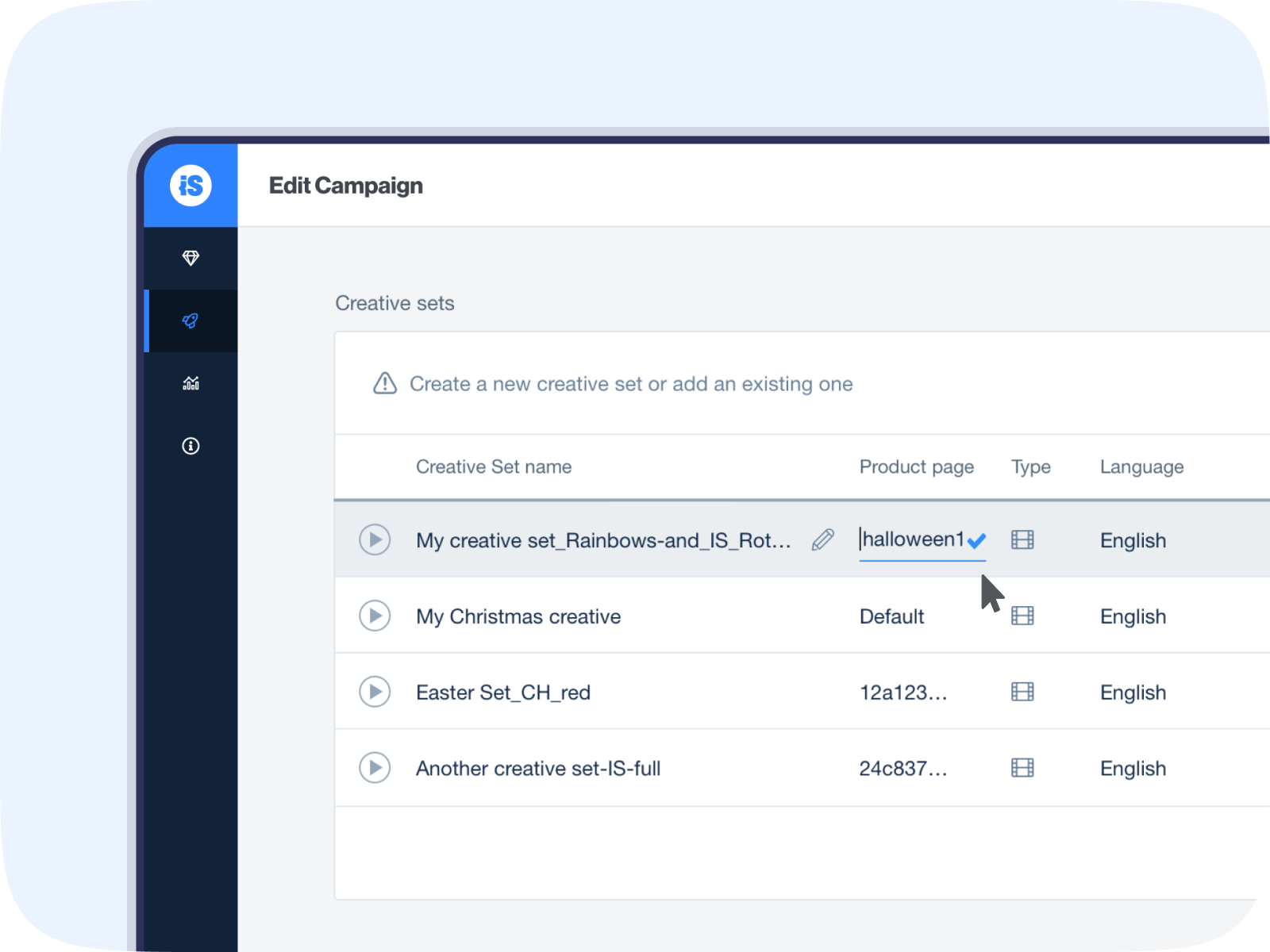Click the Creative Set name column header
This screenshot has height=952, width=1270.
tap(494, 466)
